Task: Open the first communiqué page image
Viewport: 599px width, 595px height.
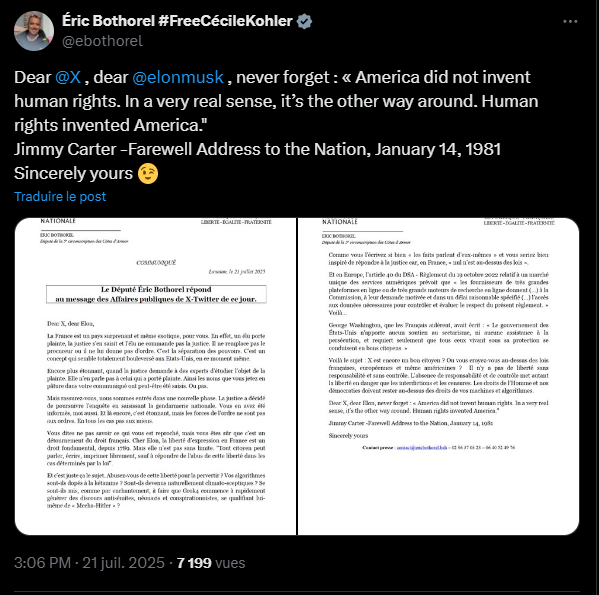Action: (x=155, y=376)
